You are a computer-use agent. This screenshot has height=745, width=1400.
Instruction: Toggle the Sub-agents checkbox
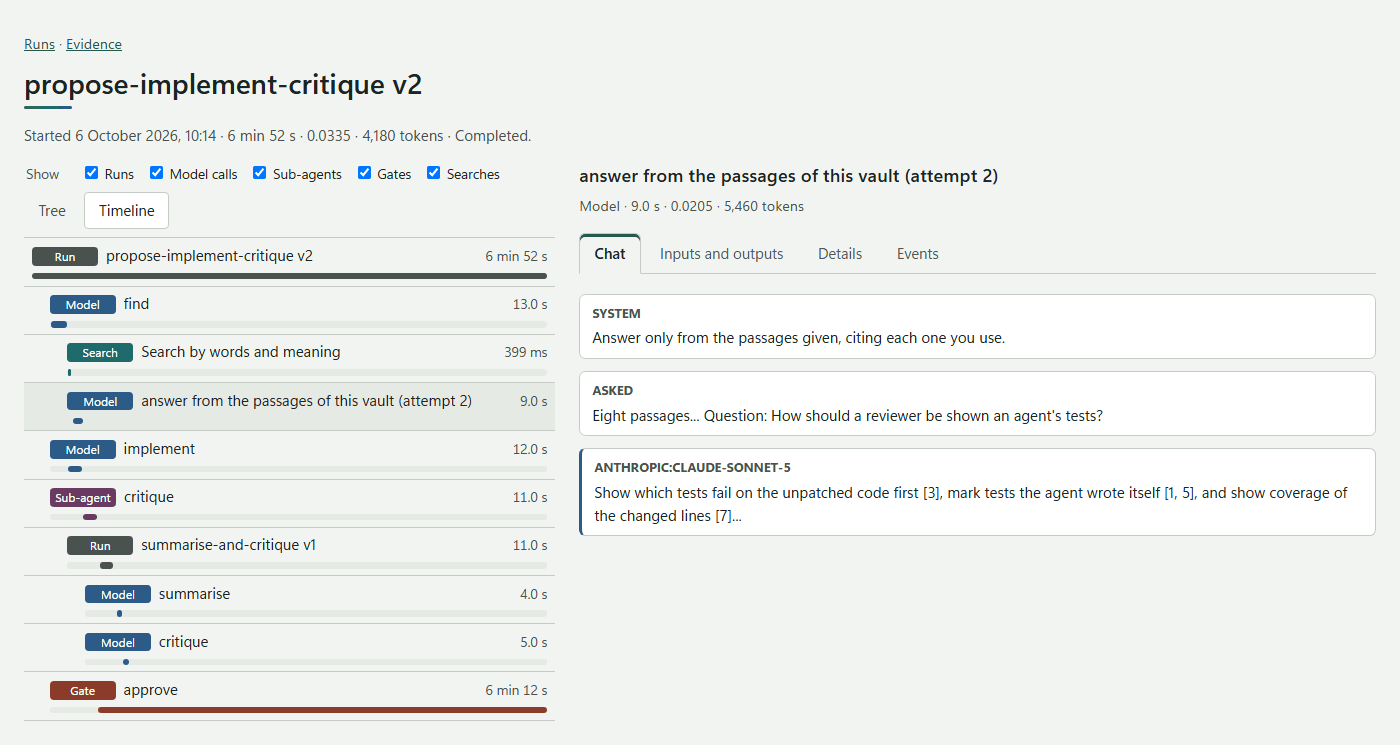click(x=260, y=173)
